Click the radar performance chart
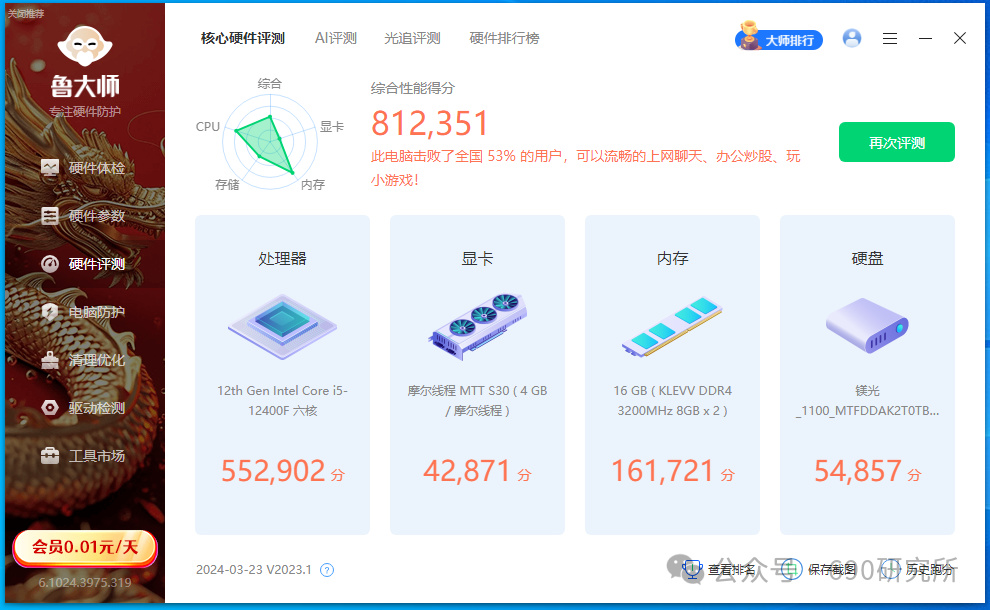 coord(270,142)
